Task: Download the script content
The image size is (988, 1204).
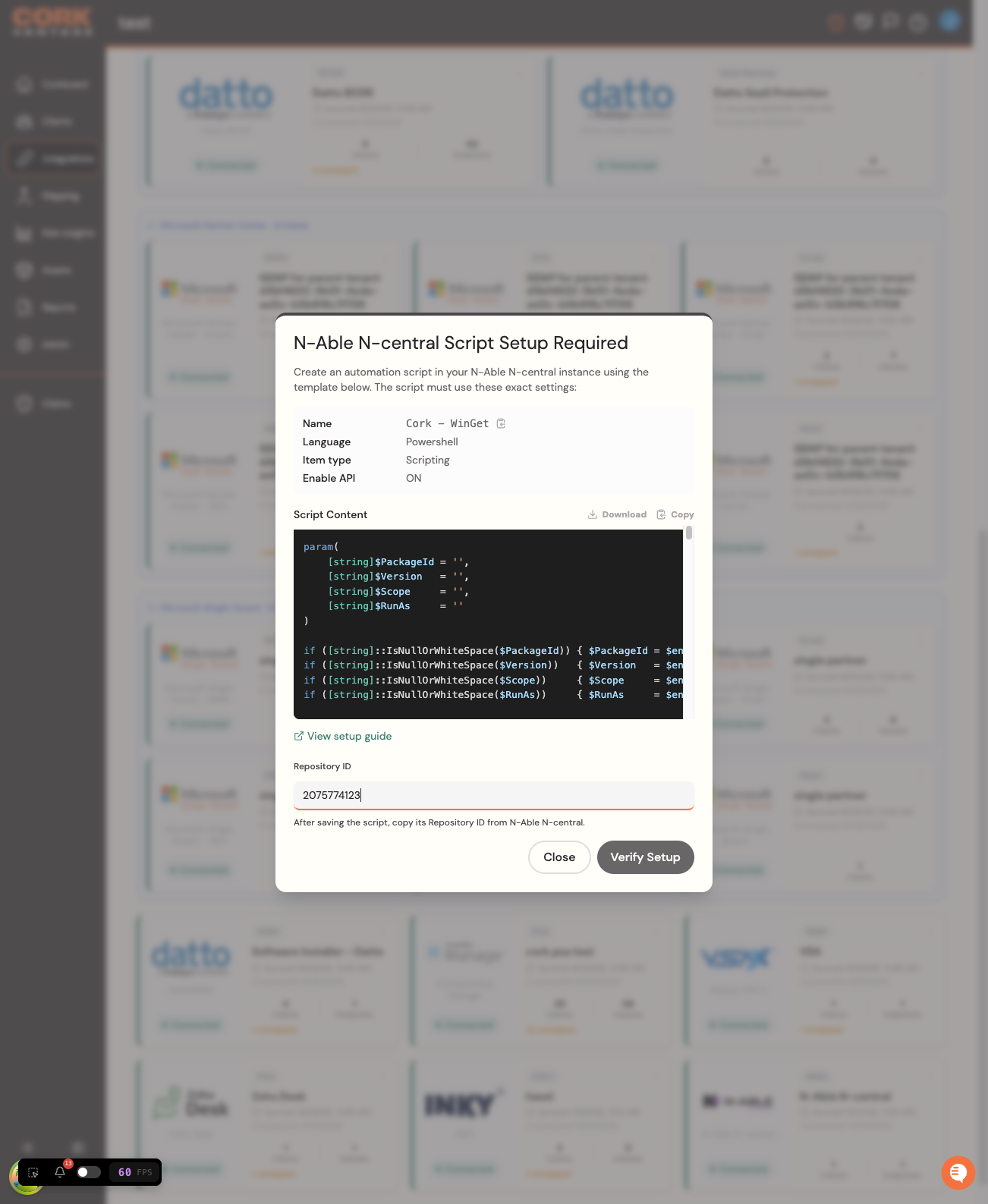Action: point(617,514)
